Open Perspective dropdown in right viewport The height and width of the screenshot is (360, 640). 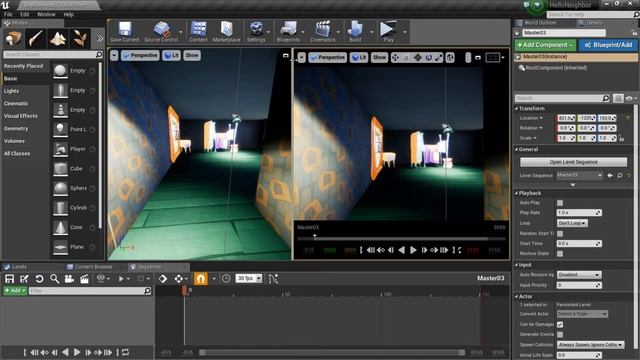(x=328, y=58)
